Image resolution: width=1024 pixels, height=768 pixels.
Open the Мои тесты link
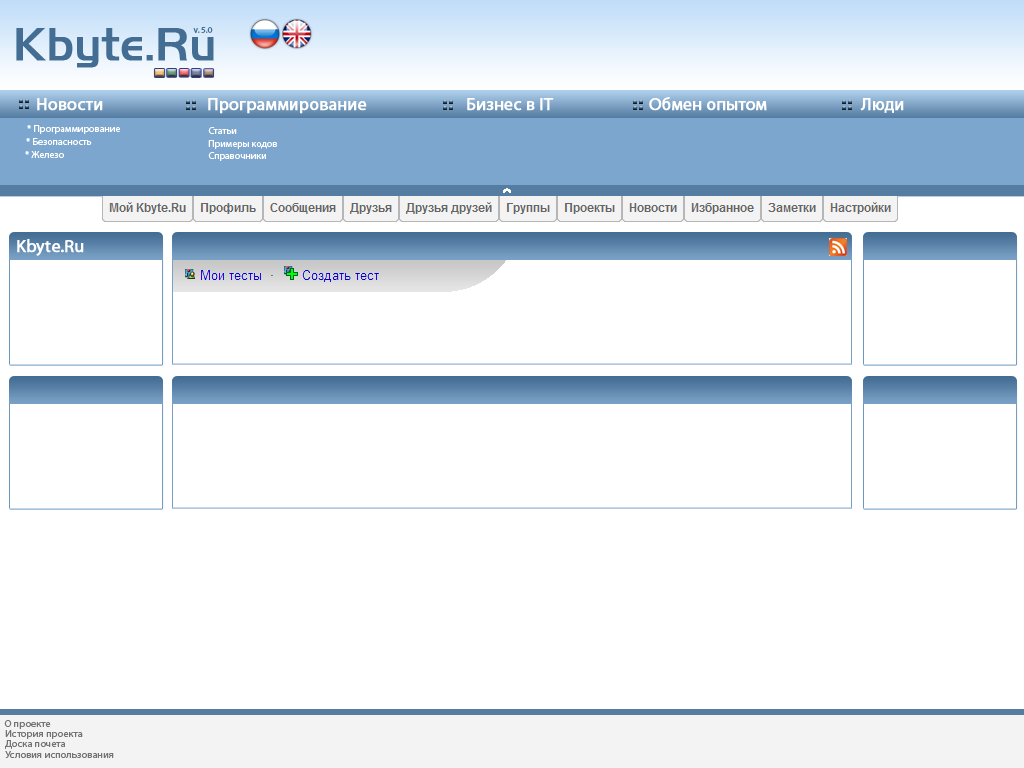[231, 276]
